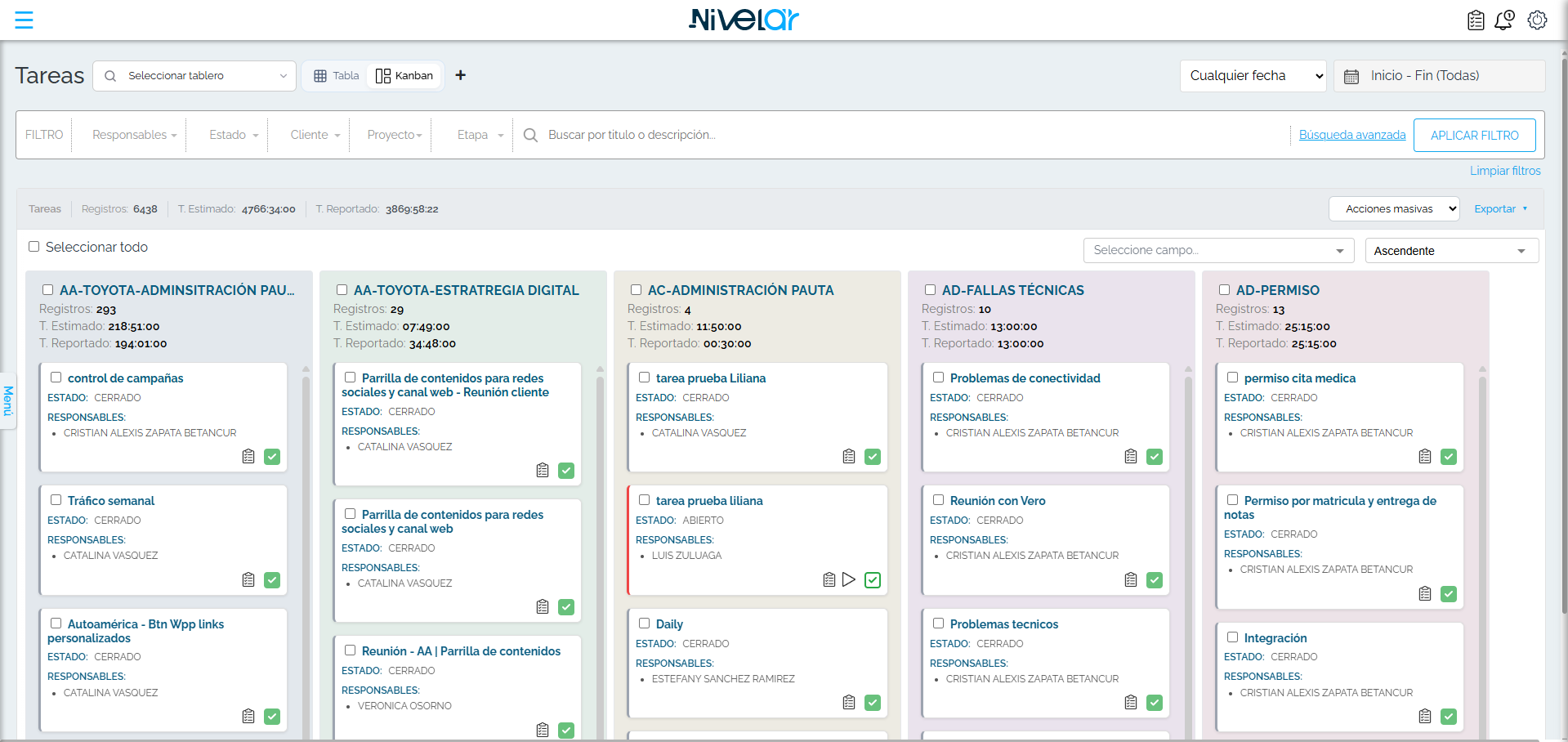Open the Seleccionar tablero dropdown
The height and width of the screenshot is (742, 1568).
click(194, 76)
